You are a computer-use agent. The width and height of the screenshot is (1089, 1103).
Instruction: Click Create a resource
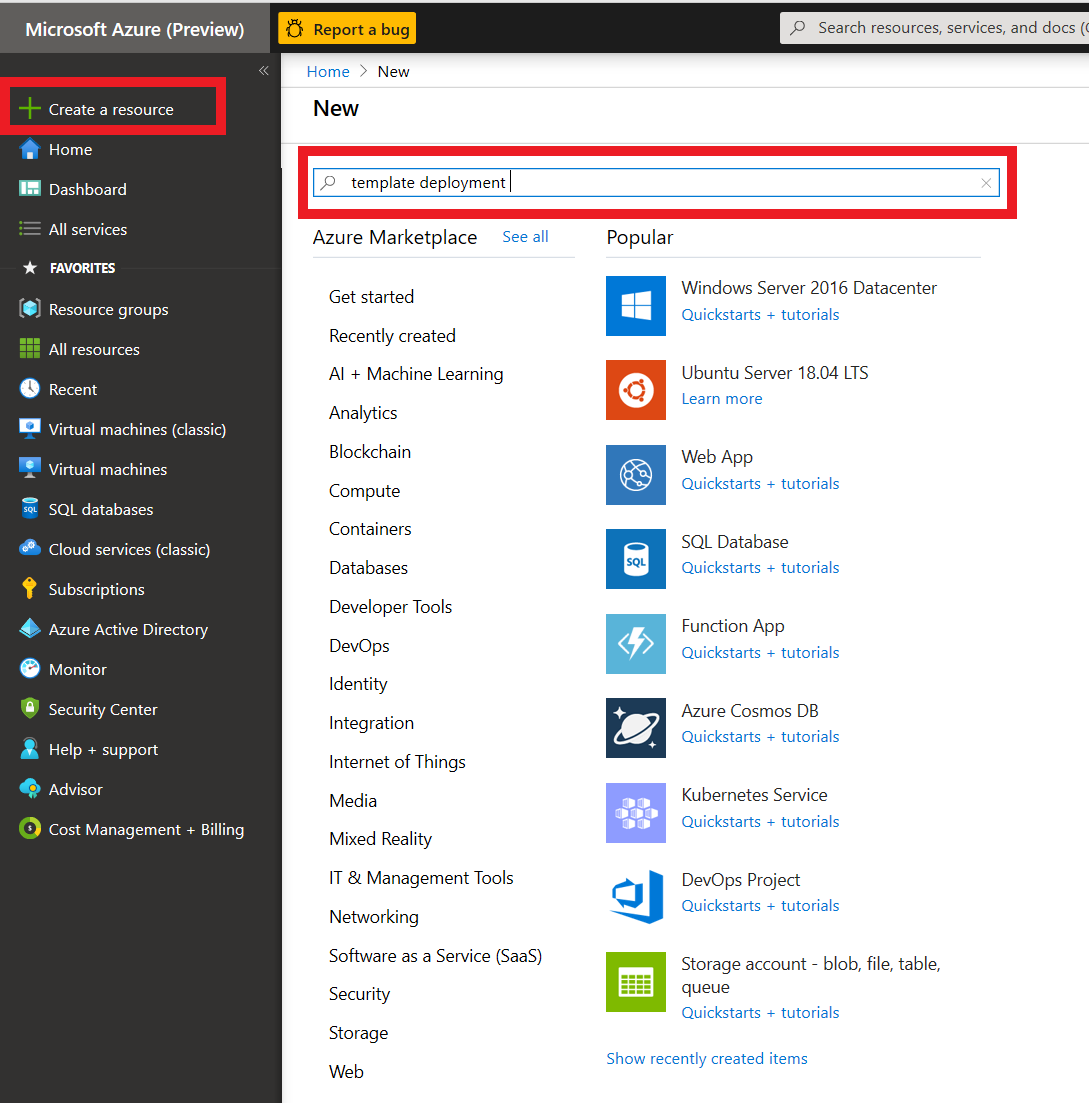click(111, 109)
